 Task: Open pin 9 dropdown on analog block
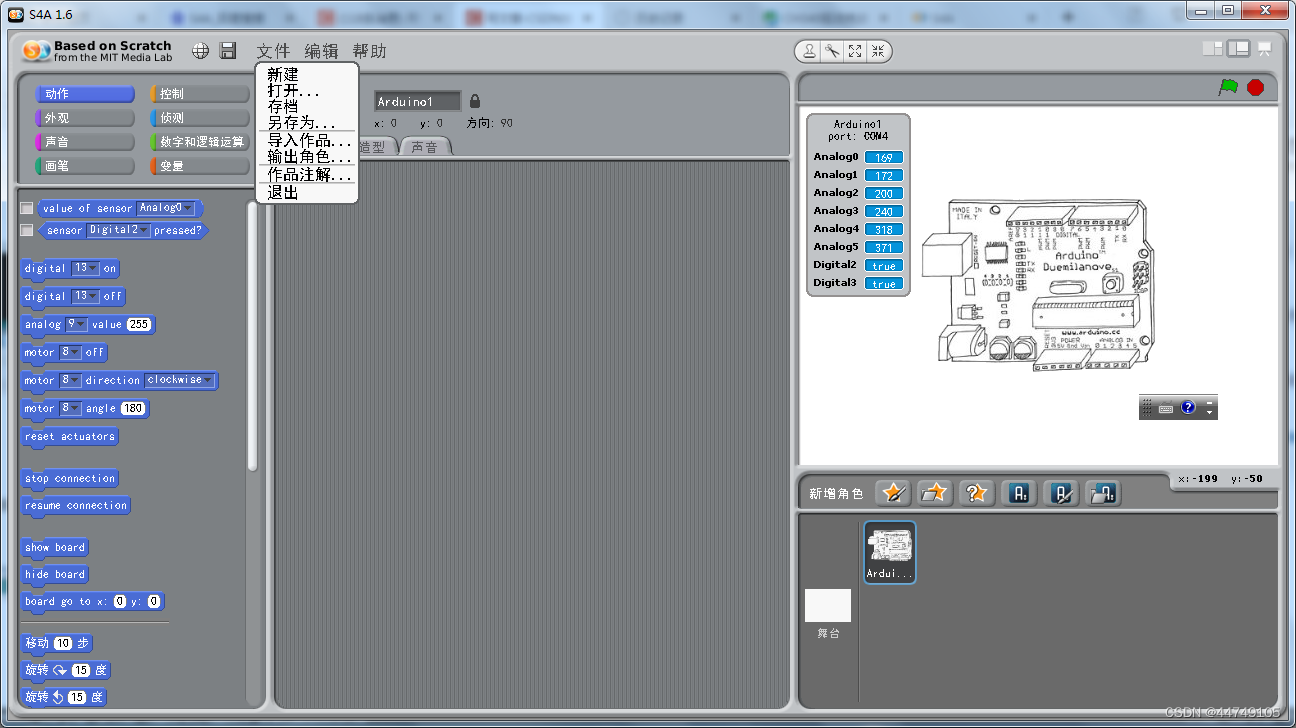coord(77,324)
